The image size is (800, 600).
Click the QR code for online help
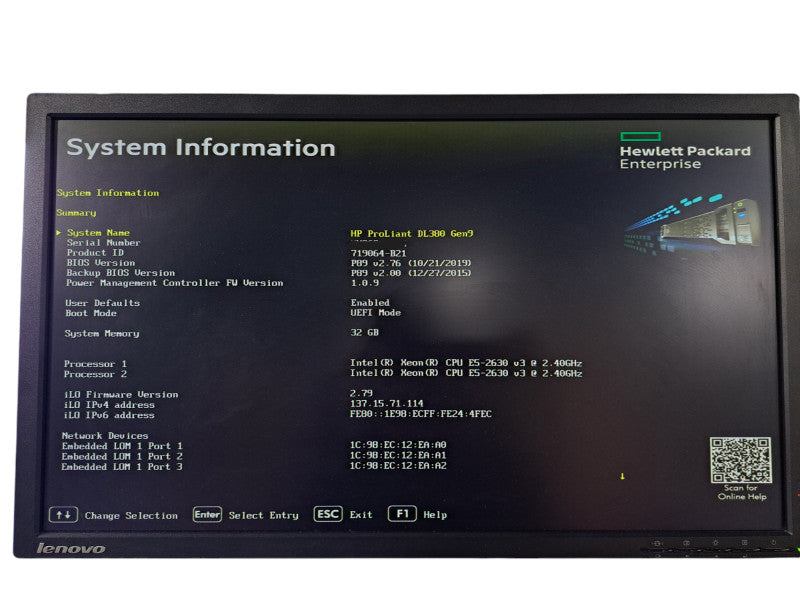(741, 460)
